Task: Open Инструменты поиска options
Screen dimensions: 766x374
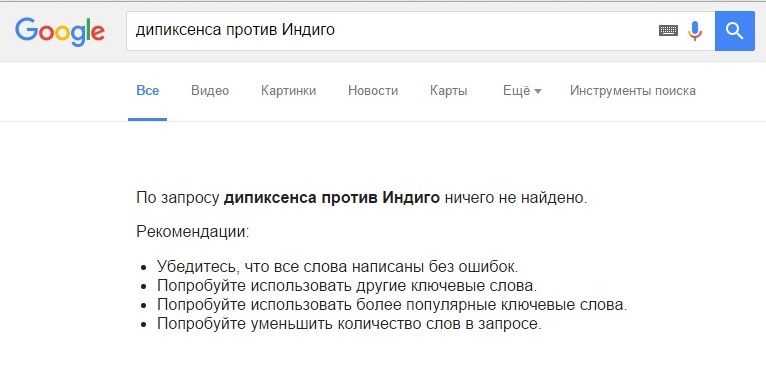Action: (x=633, y=91)
